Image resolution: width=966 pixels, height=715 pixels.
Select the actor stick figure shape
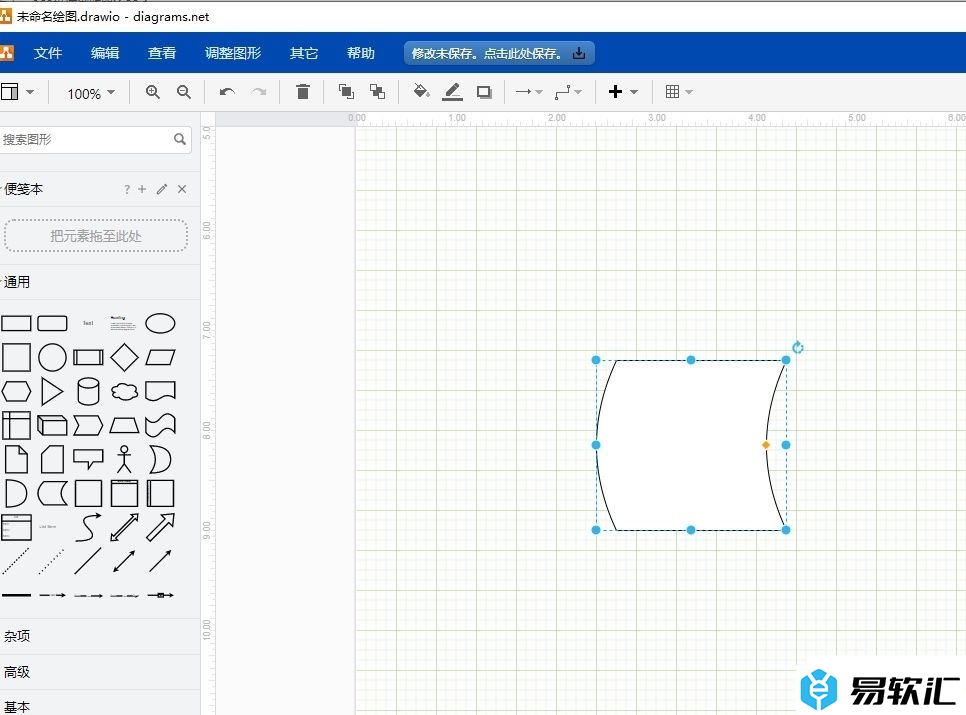(x=124, y=459)
